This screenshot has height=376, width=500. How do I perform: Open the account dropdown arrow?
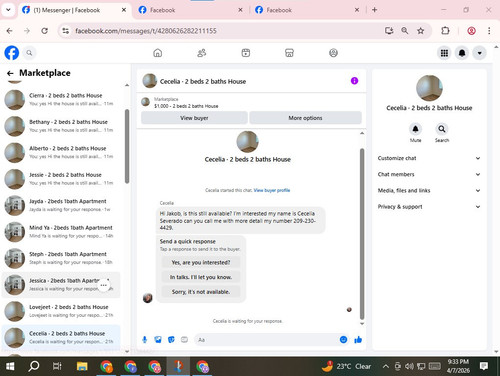pyautogui.click(x=480, y=53)
